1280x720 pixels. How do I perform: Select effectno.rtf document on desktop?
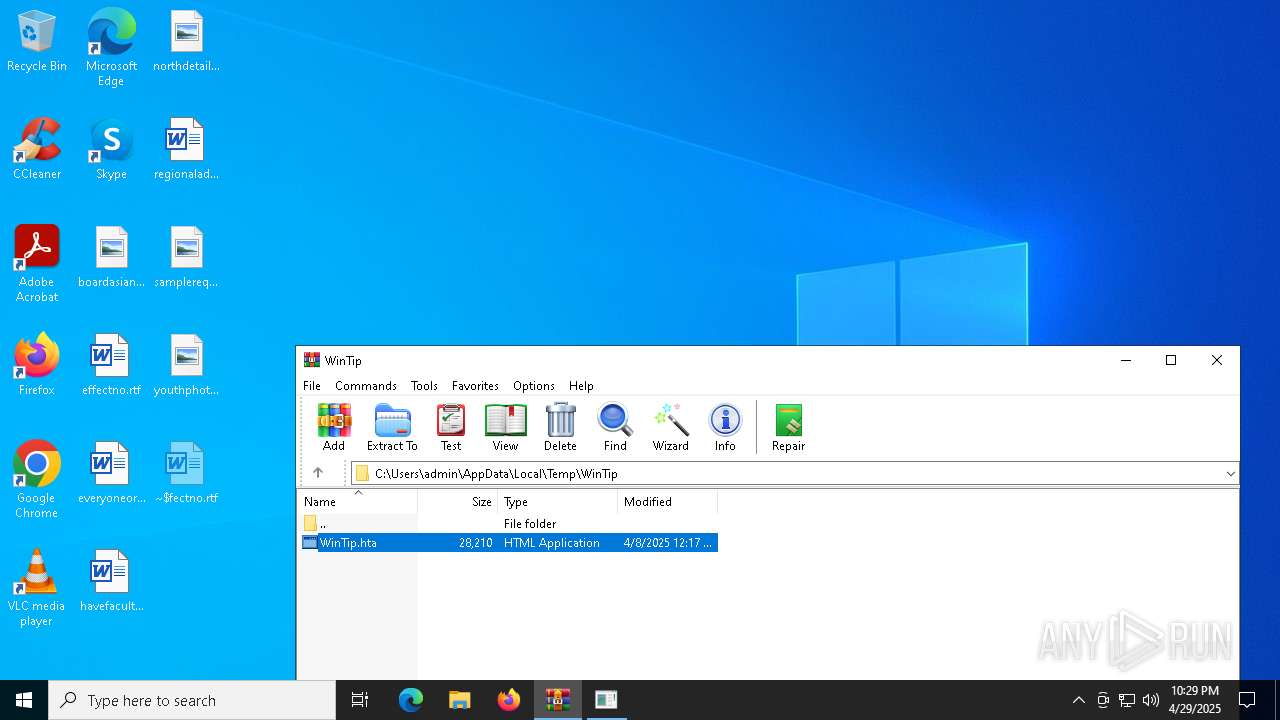[x=111, y=365]
